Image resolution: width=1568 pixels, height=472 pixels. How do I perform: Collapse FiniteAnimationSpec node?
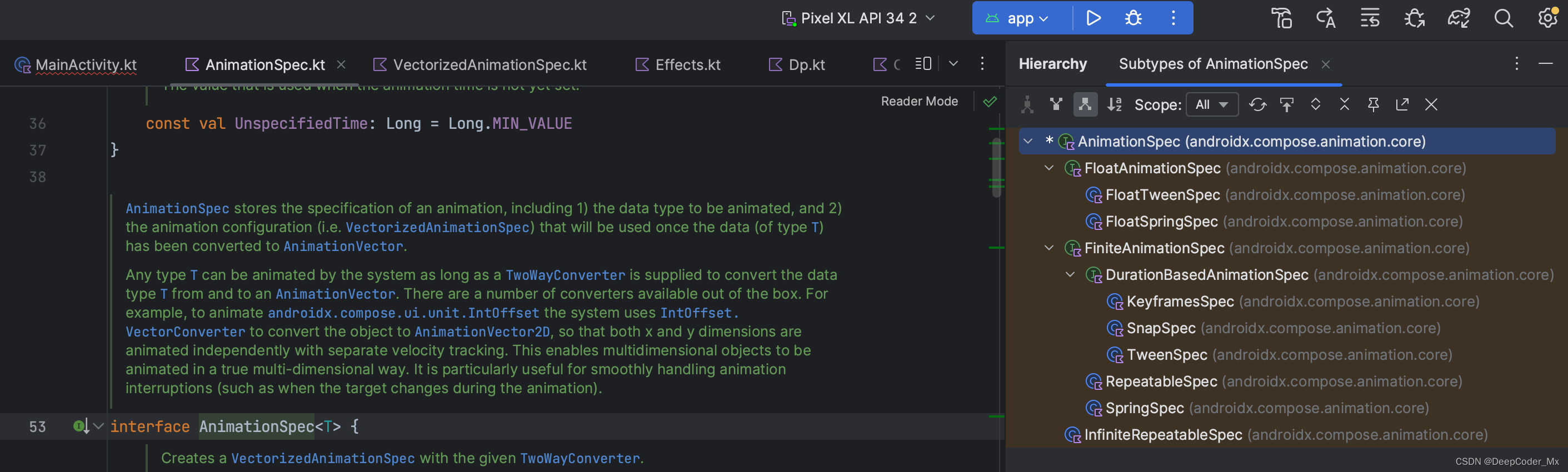[x=1049, y=248]
